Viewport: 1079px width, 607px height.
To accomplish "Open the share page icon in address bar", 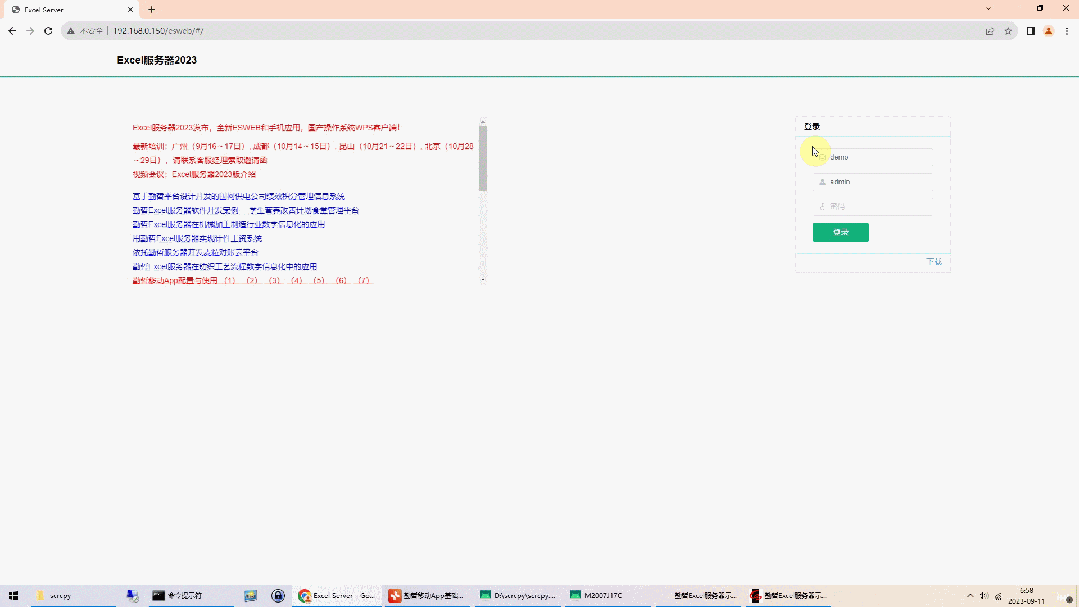I will 990,31.
